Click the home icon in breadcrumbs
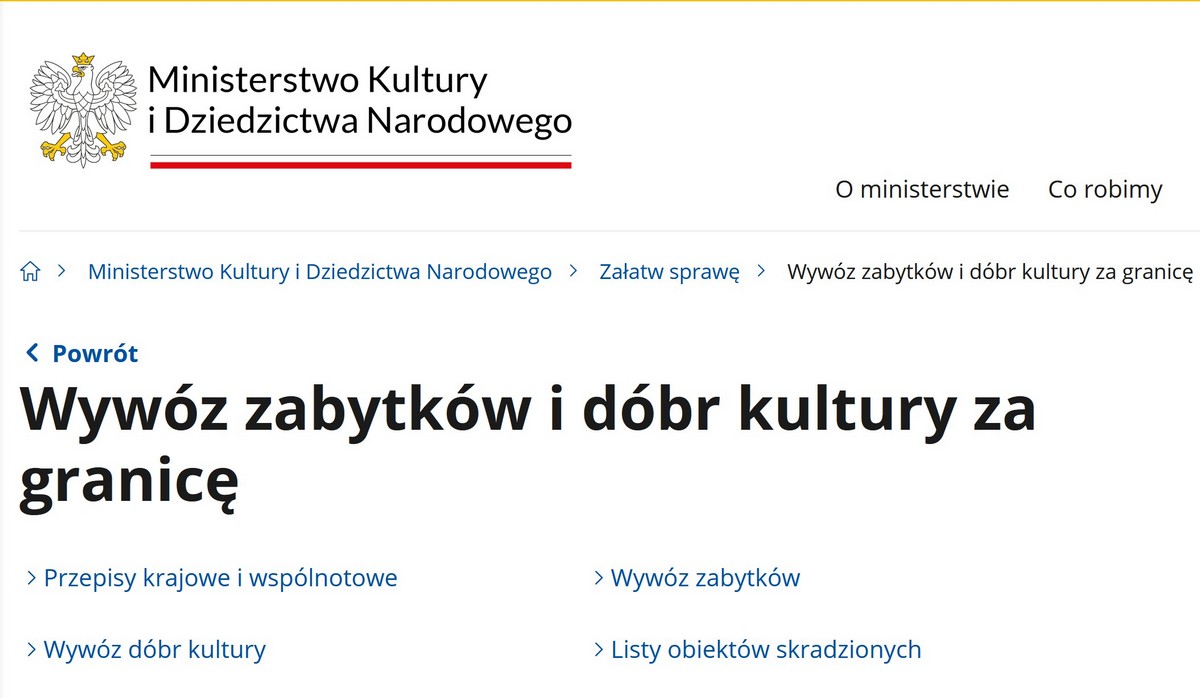 click(31, 272)
